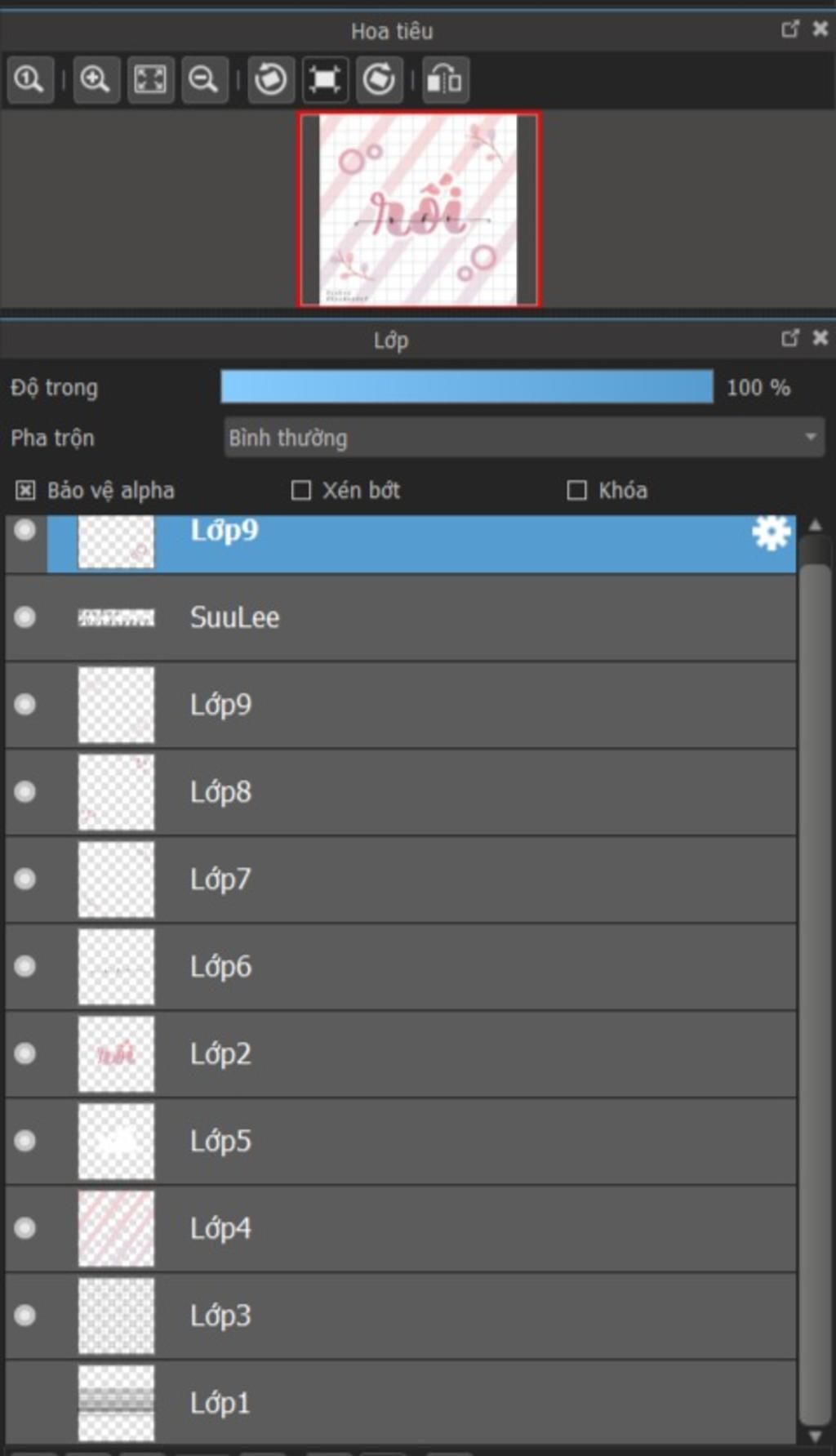Adjust Độ trong opacity slider

point(467,387)
